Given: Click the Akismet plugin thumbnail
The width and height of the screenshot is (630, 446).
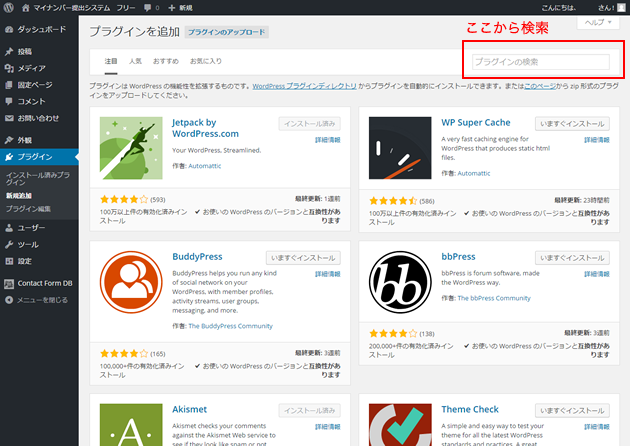Looking at the screenshot, I should 131,425.
